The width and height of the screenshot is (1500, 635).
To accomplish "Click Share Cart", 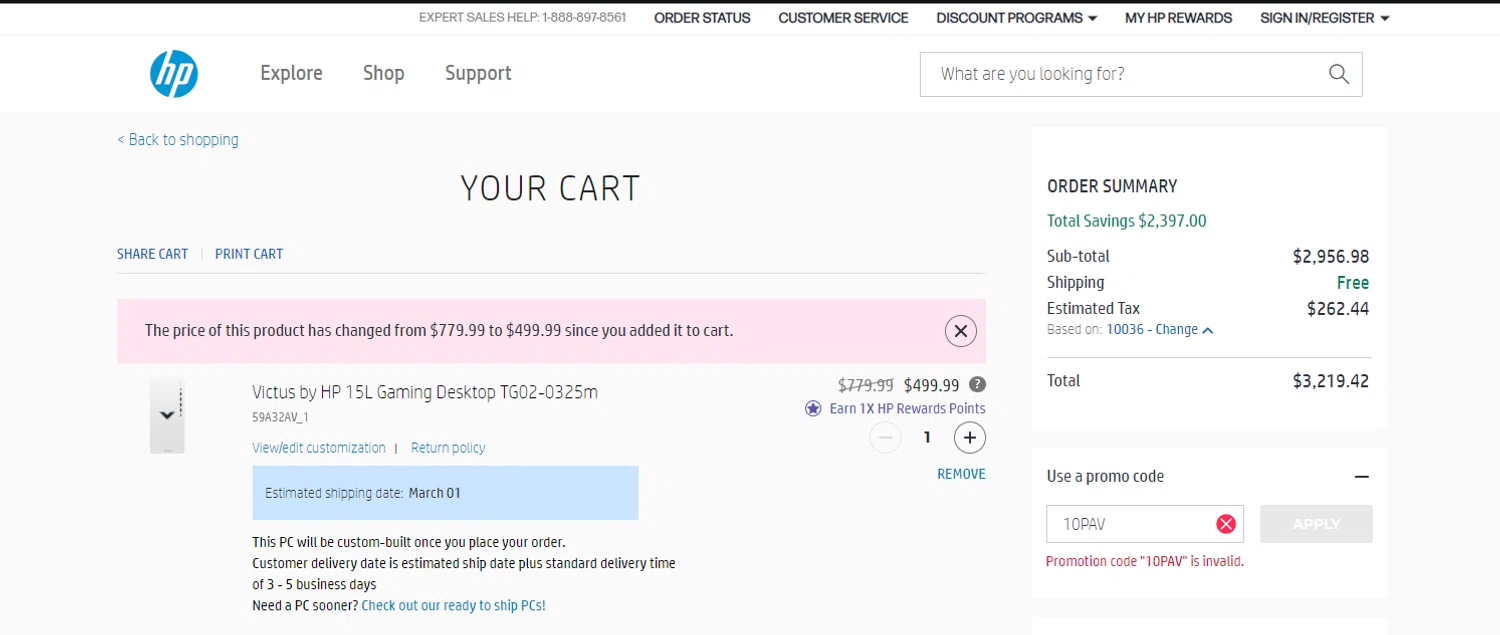I will point(152,254).
